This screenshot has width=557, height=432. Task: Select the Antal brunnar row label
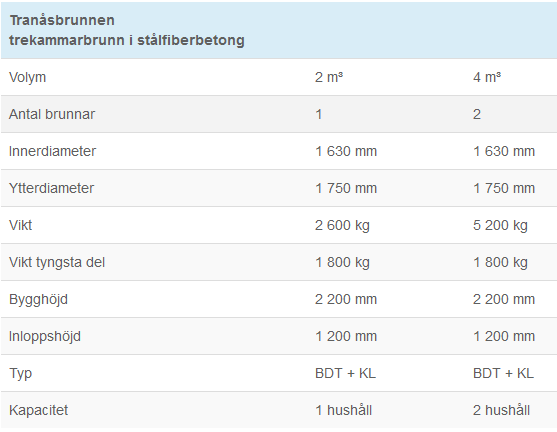click(52, 114)
